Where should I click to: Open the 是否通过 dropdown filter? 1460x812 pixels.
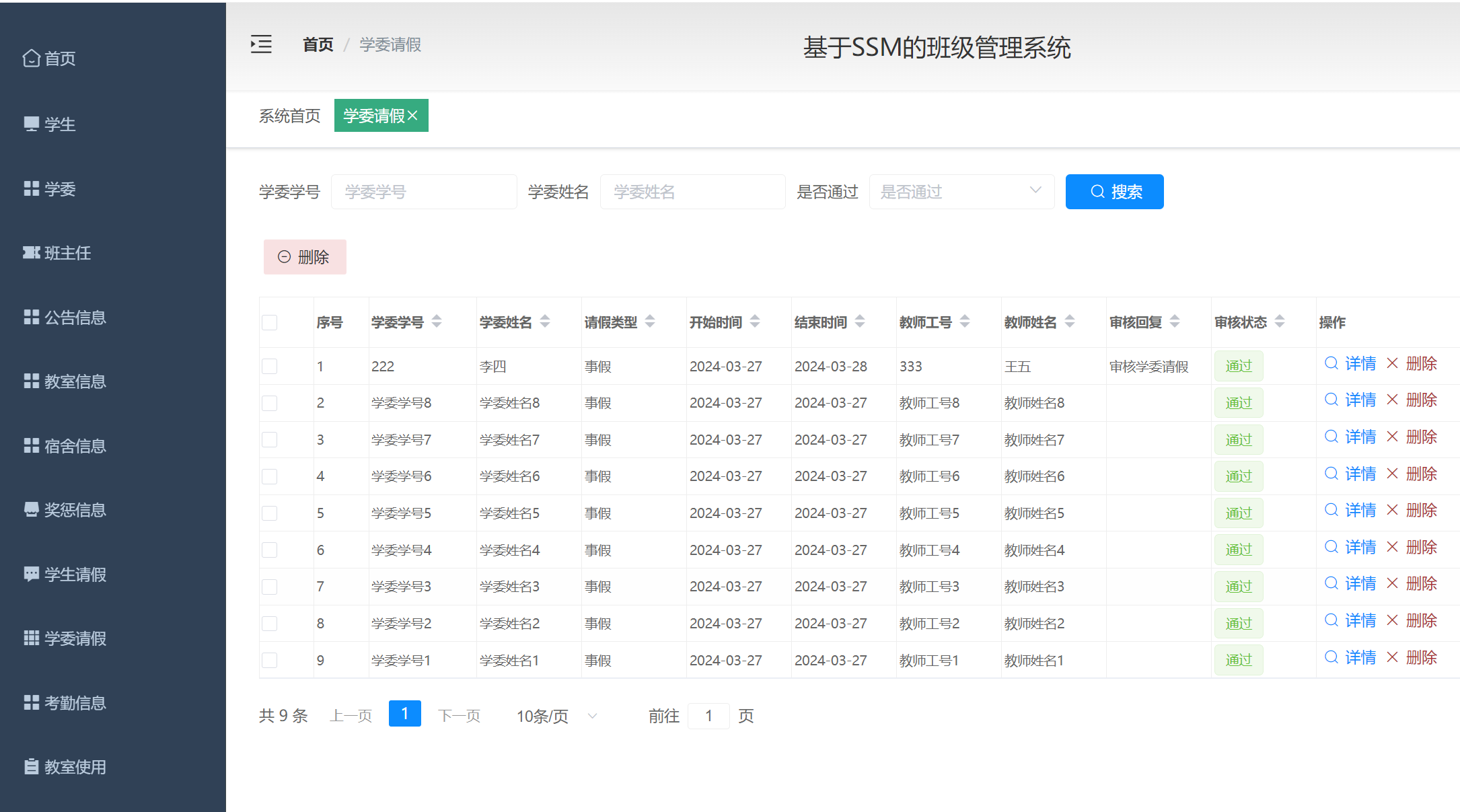coord(961,192)
